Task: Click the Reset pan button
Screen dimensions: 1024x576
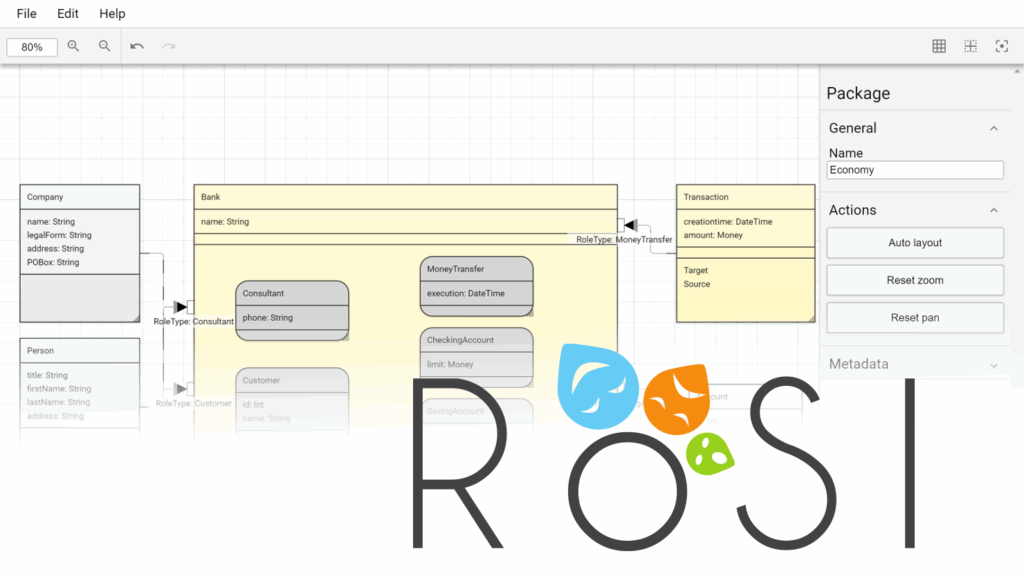Action: 915,318
